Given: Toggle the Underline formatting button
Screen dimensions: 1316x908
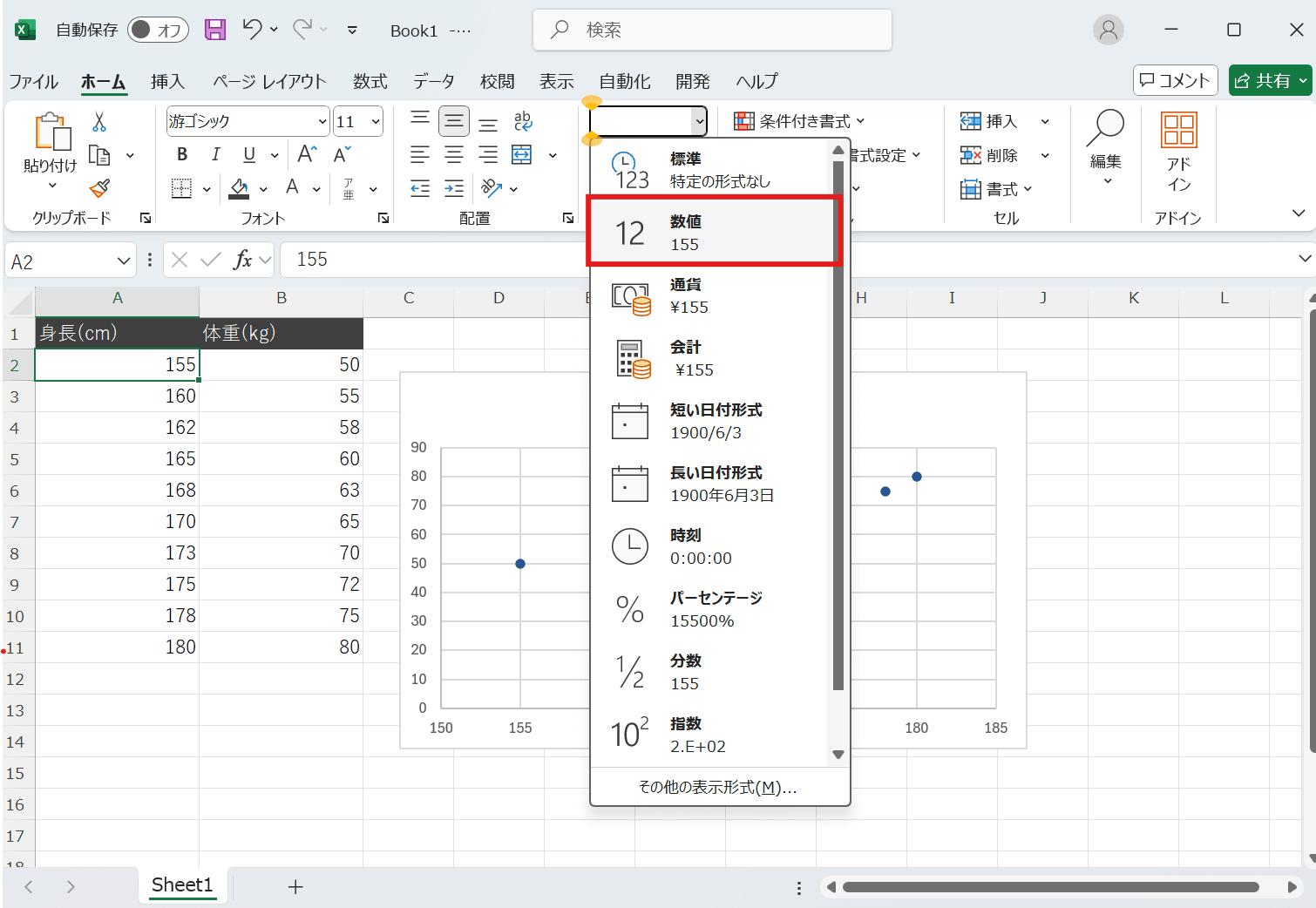Looking at the screenshot, I should 249,155.
